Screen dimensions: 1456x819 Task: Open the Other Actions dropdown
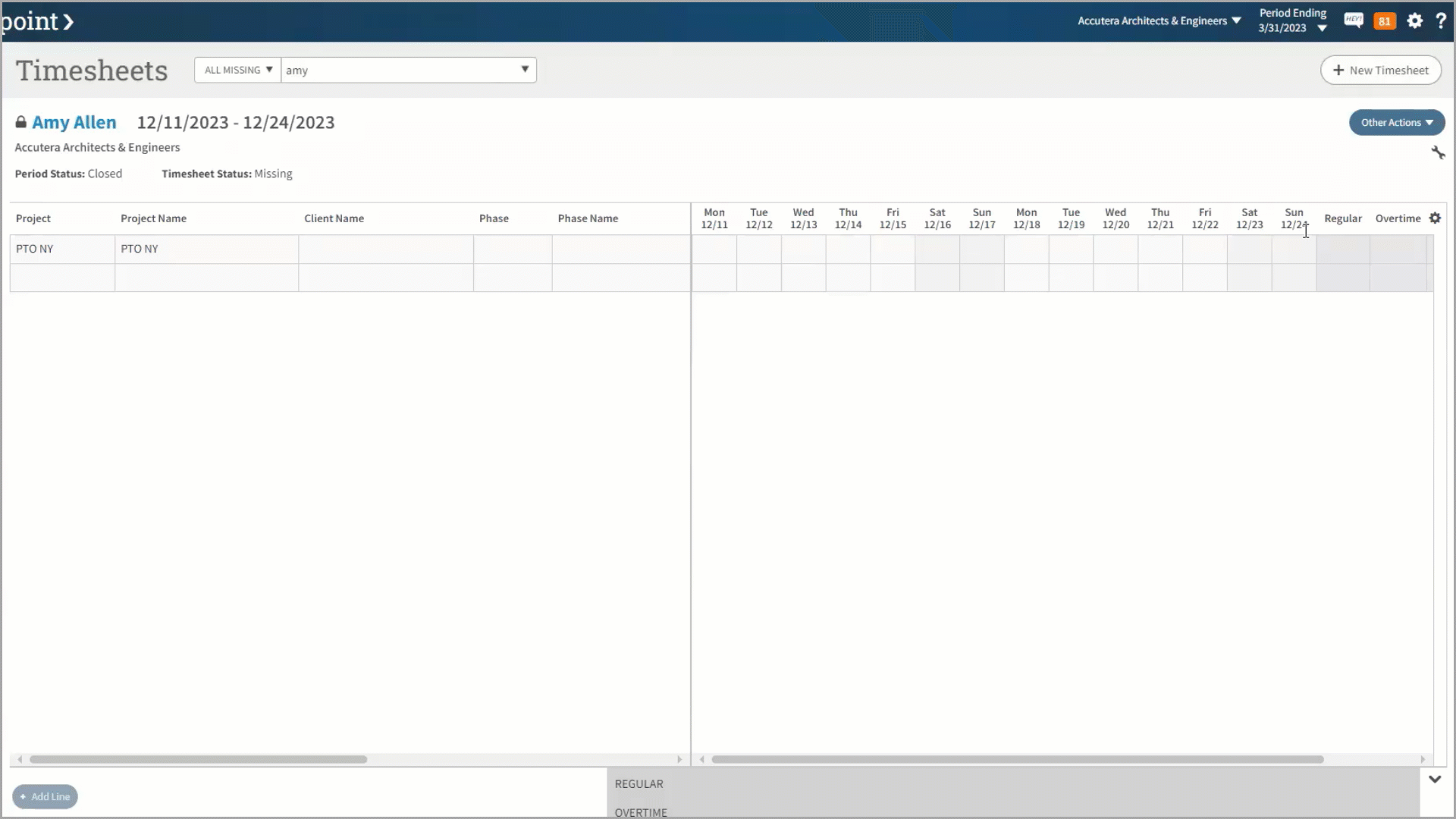[1396, 122]
